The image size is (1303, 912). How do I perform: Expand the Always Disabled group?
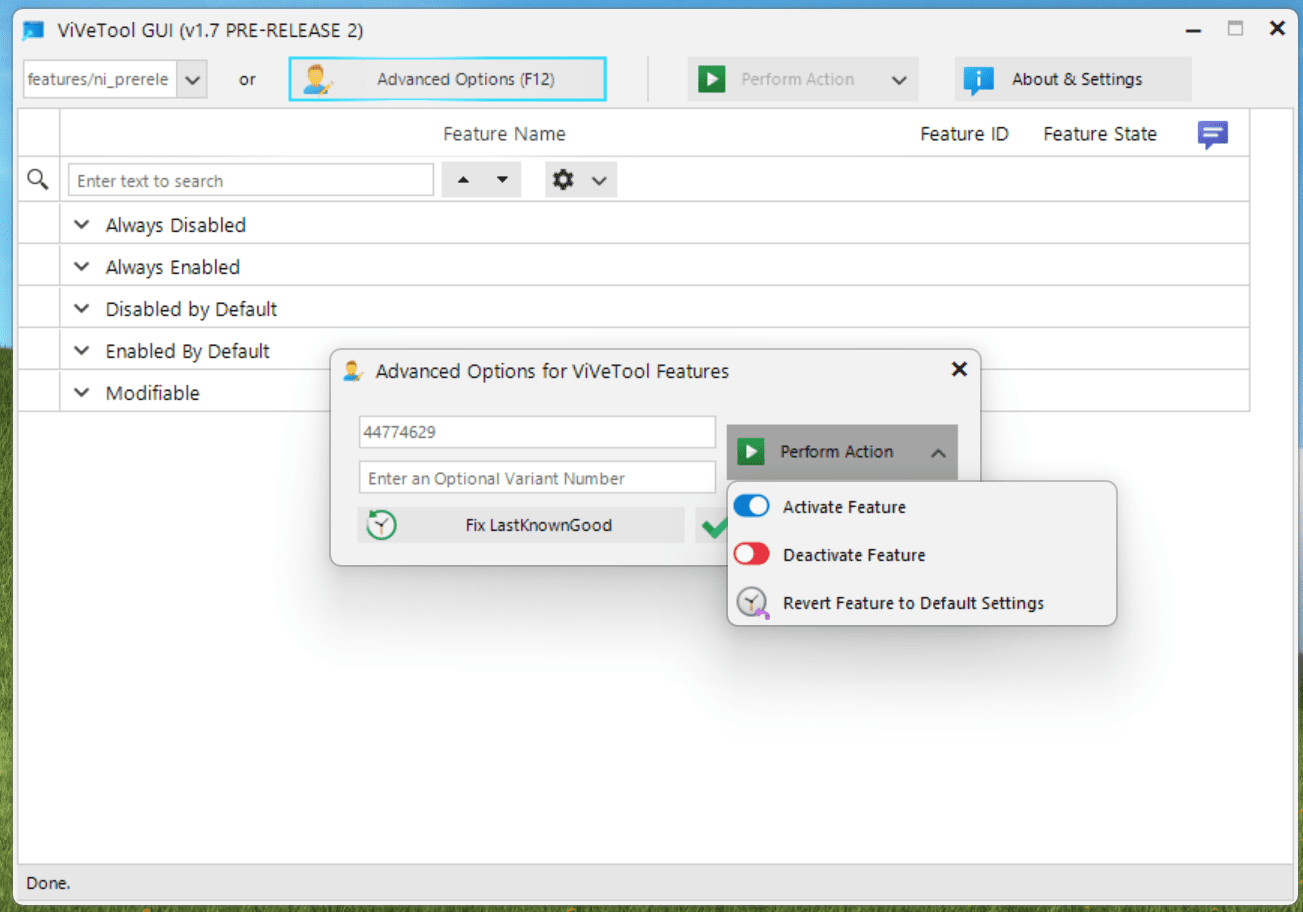[82, 225]
